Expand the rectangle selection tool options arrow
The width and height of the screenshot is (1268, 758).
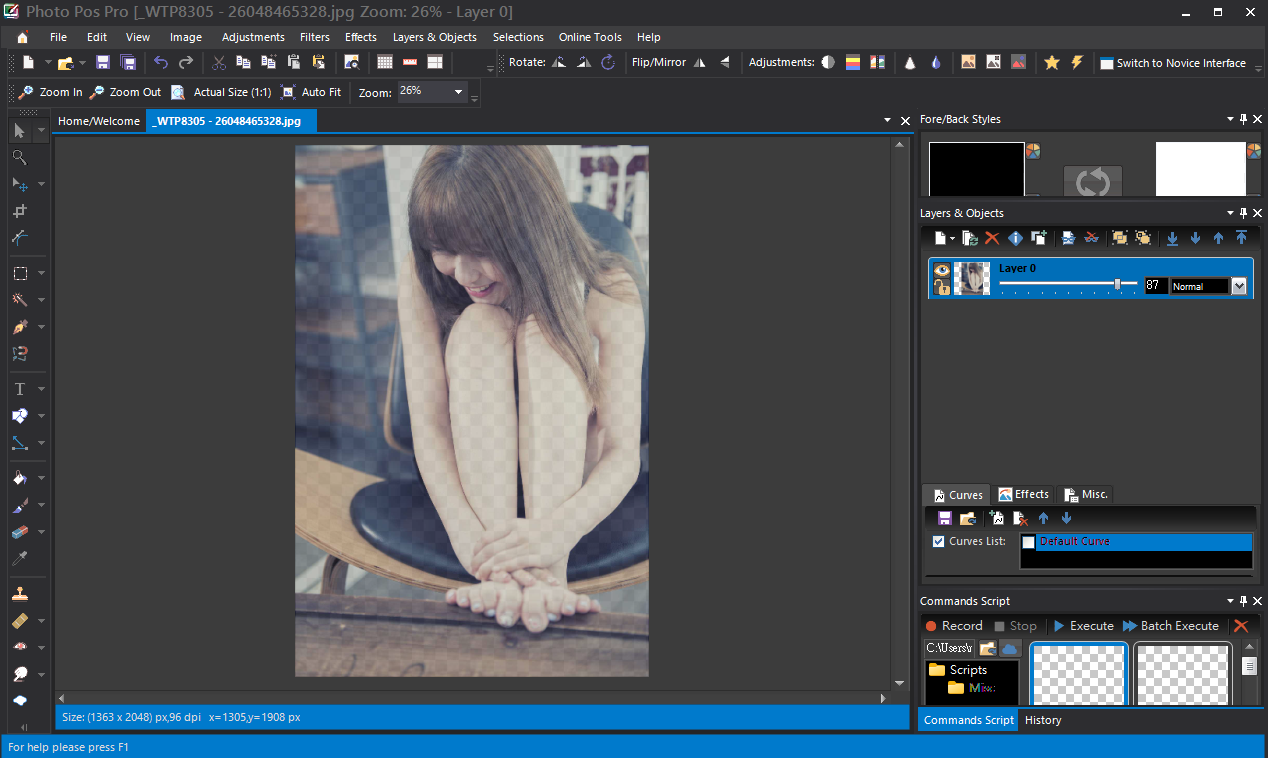[41, 273]
